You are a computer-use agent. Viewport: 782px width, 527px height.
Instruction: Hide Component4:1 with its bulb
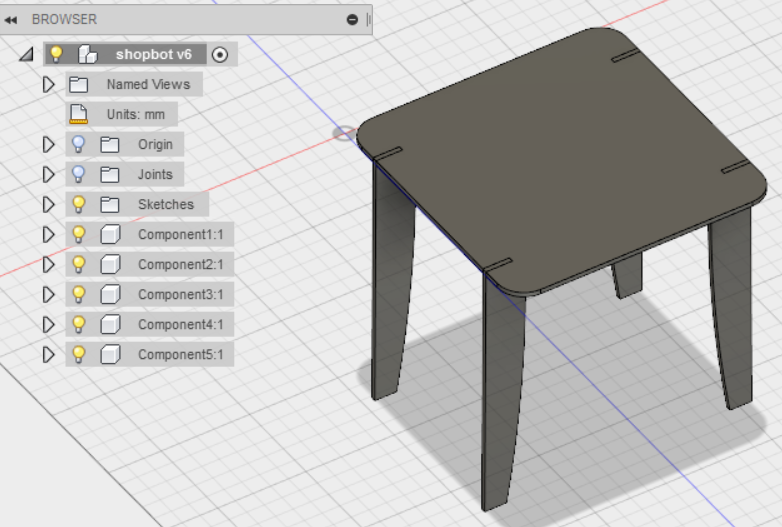78,324
